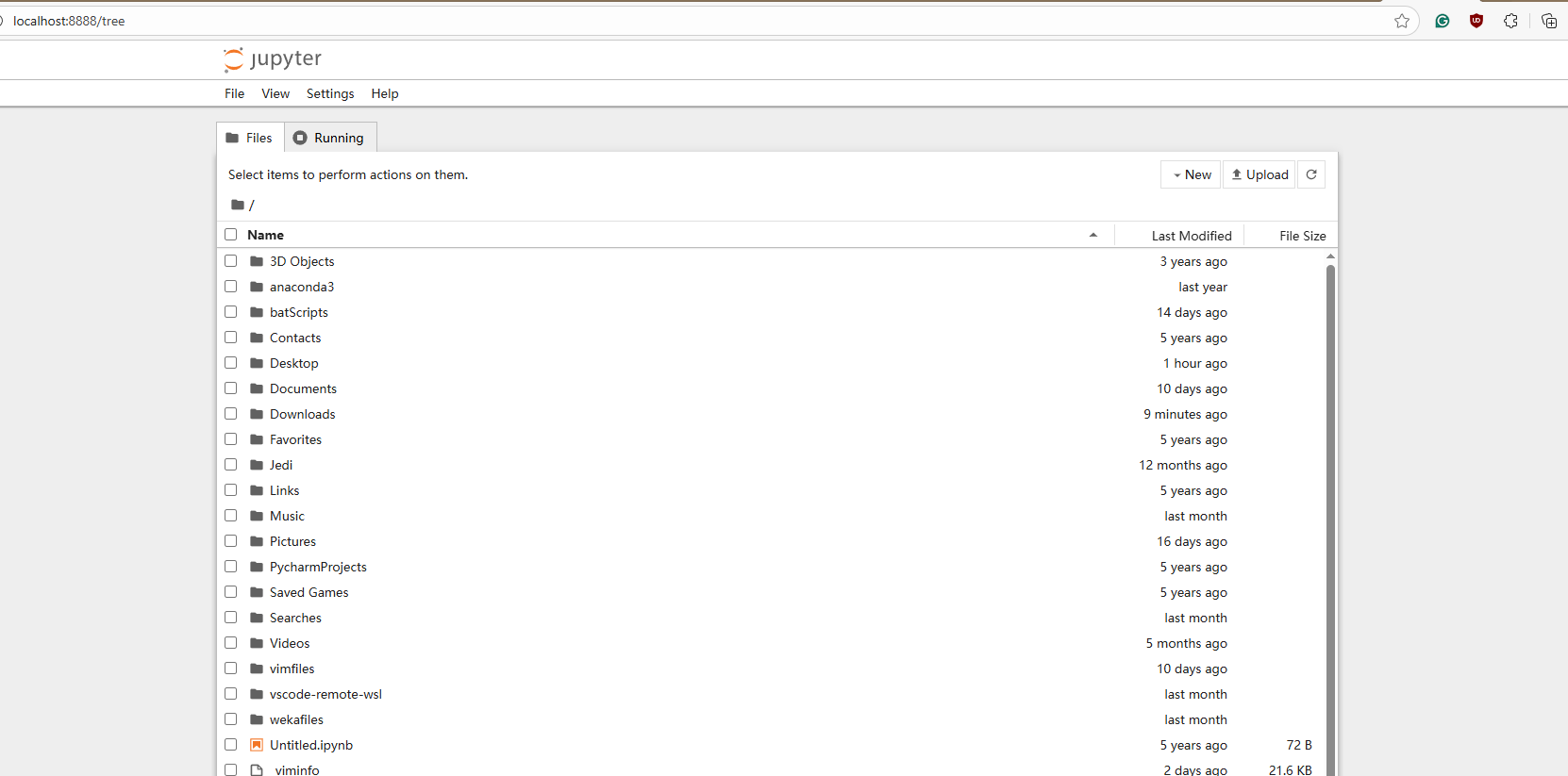Click the root folder breadcrumb icon
The height and width of the screenshot is (776, 1568).
[x=238, y=205]
